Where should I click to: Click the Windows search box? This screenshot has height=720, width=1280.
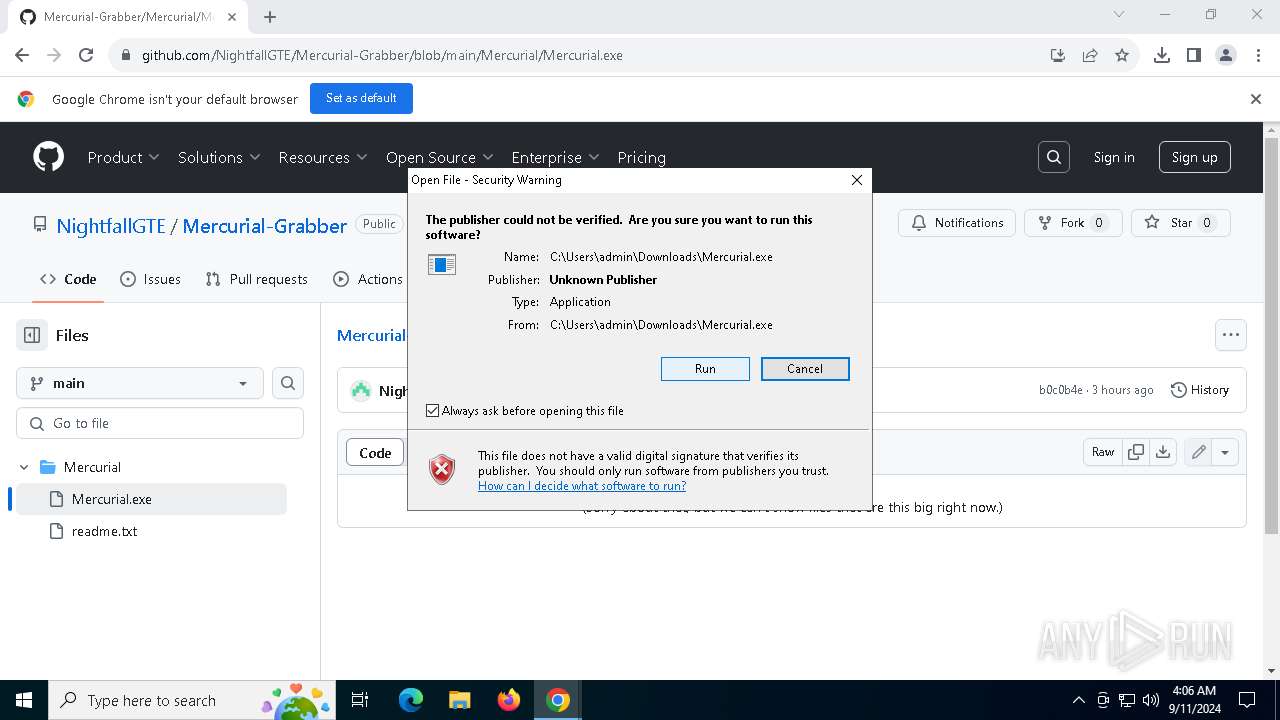tap(190, 700)
